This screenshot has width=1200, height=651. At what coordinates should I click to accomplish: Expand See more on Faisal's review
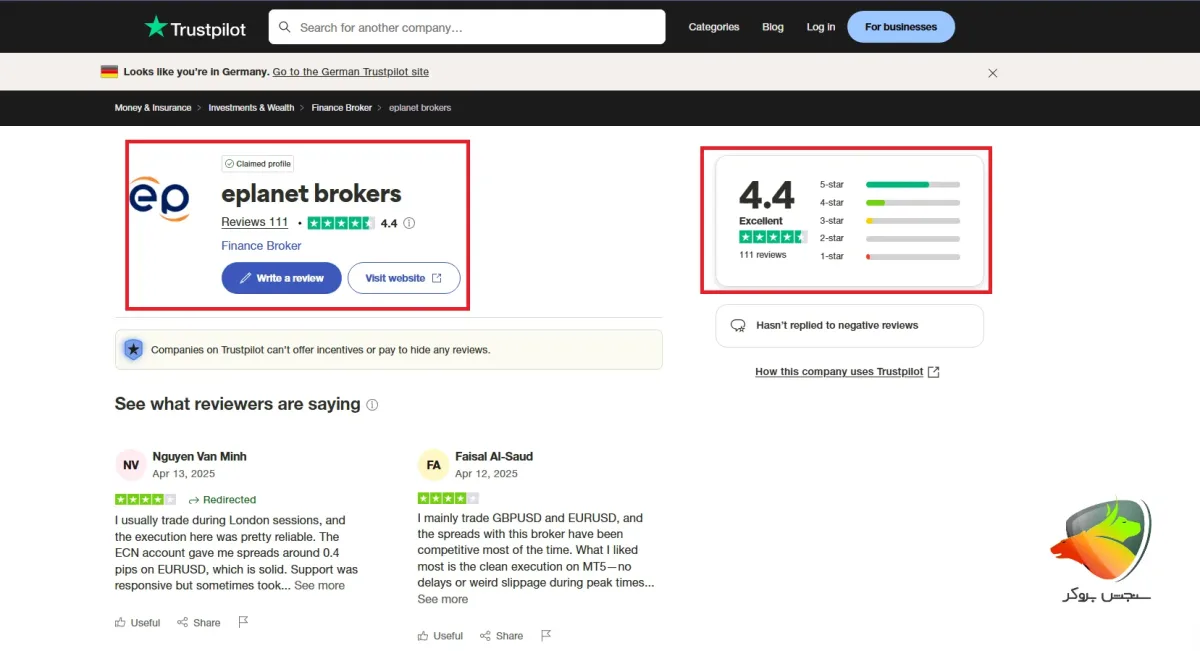(443, 599)
